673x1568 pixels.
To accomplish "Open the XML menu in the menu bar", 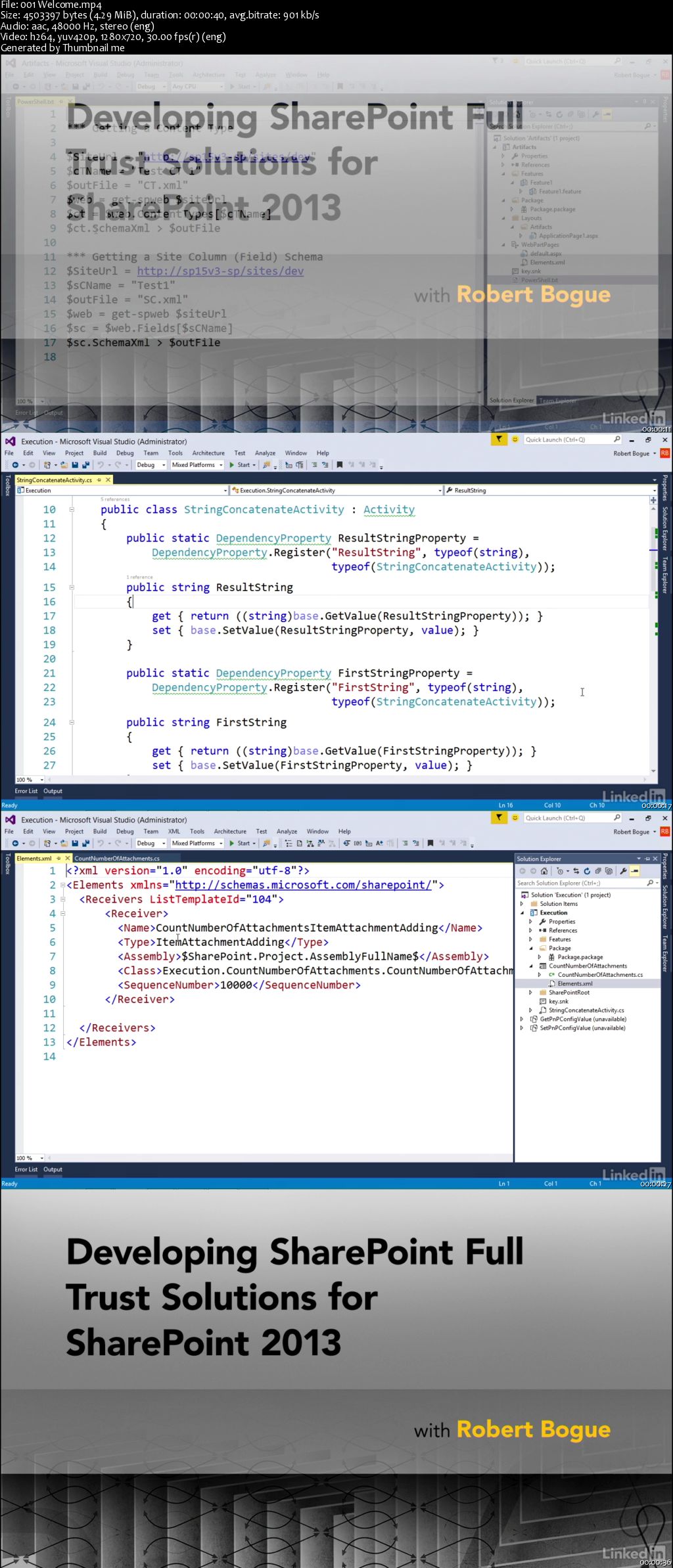I will [x=174, y=831].
